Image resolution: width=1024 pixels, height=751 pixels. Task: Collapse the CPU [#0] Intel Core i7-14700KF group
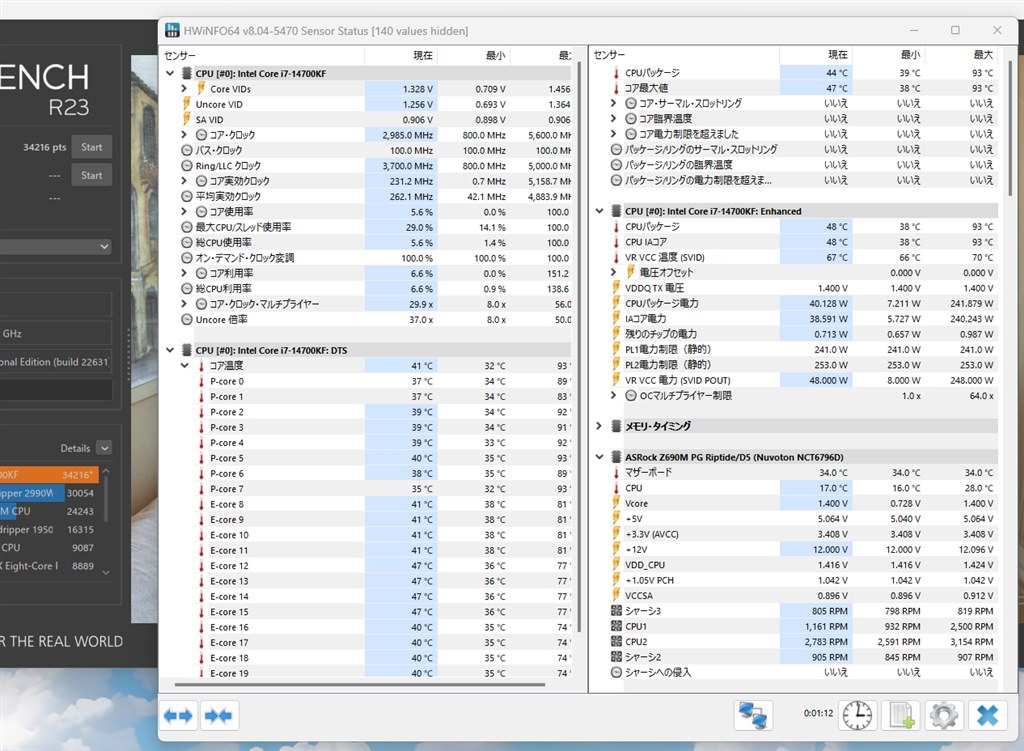tap(170, 74)
